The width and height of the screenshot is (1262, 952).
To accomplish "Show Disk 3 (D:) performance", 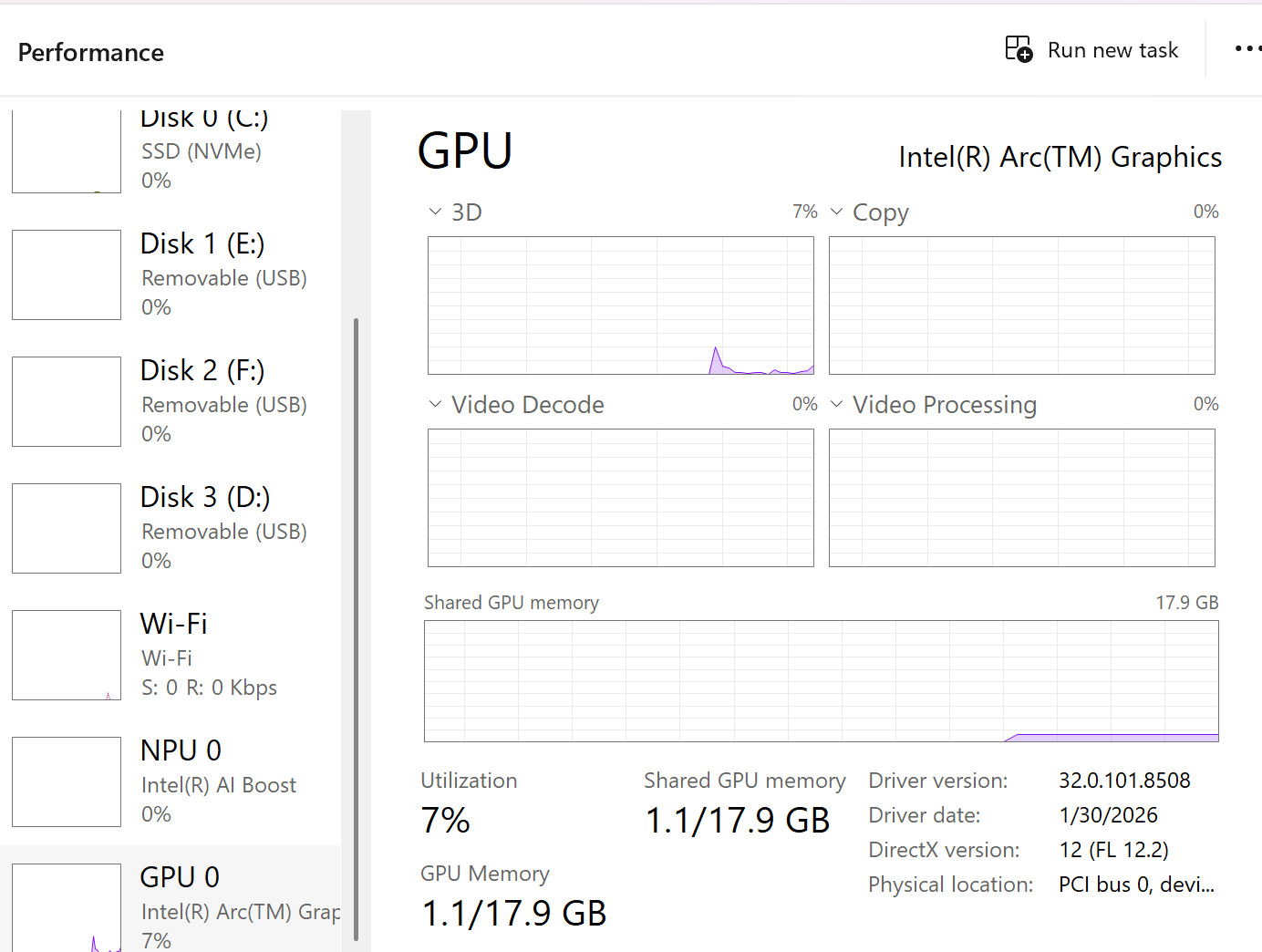I will coord(171,529).
